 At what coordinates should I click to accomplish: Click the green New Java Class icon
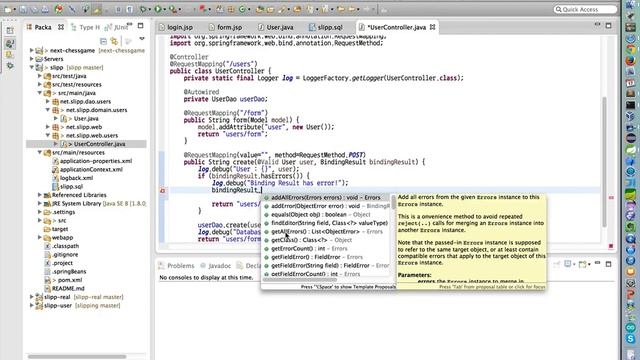[242, 9]
